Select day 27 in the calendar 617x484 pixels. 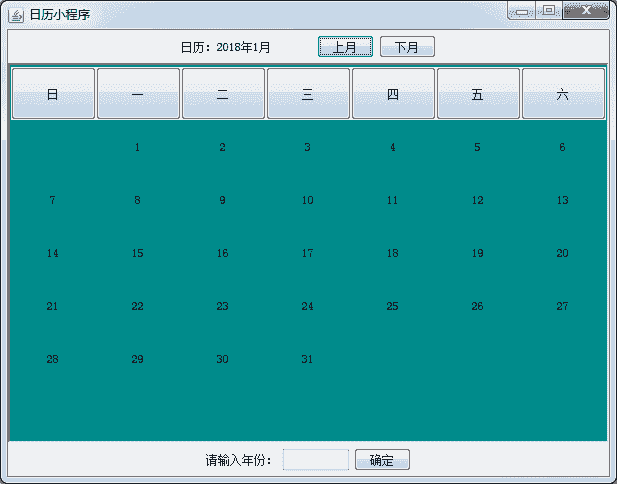pyautogui.click(x=562, y=306)
